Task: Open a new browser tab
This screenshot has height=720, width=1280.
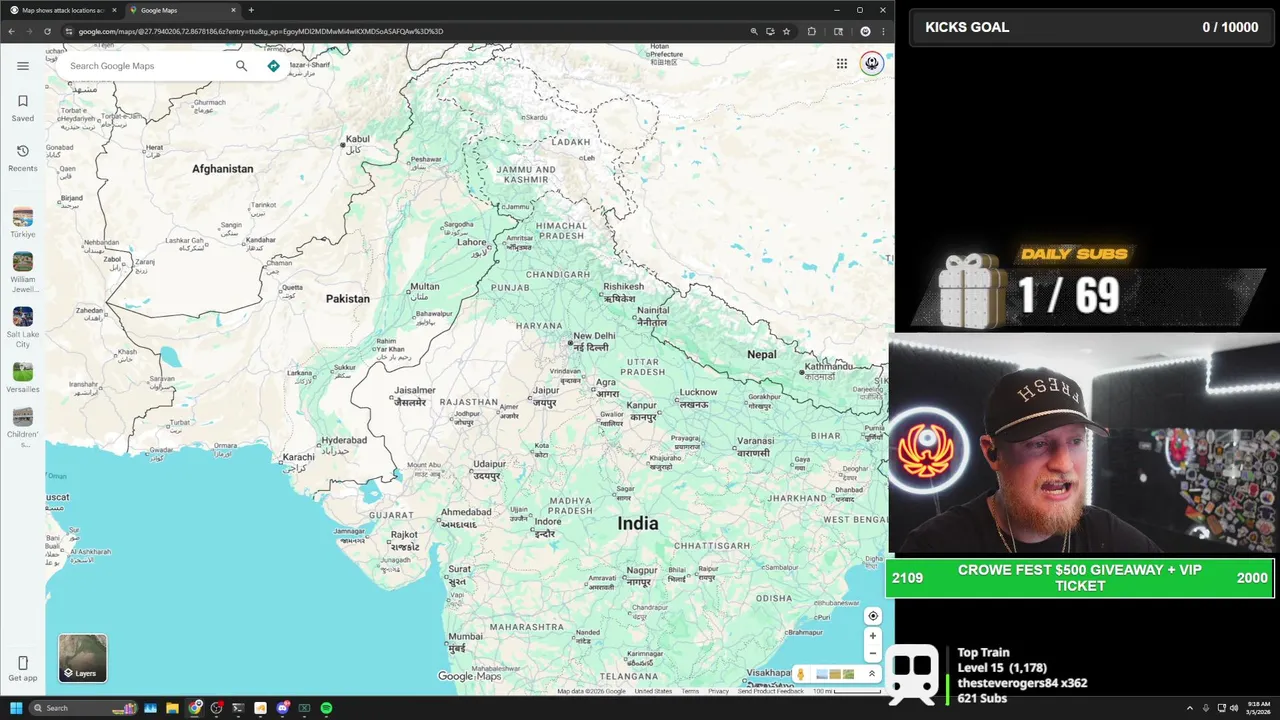Action: [x=251, y=10]
